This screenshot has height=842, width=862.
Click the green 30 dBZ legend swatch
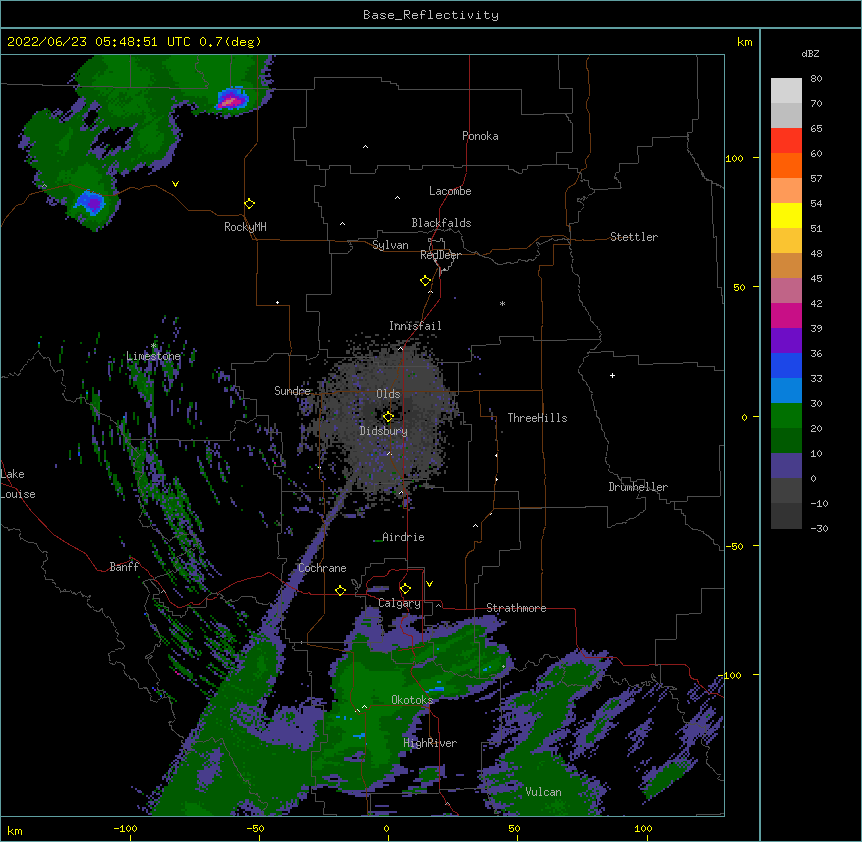(786, 416)
